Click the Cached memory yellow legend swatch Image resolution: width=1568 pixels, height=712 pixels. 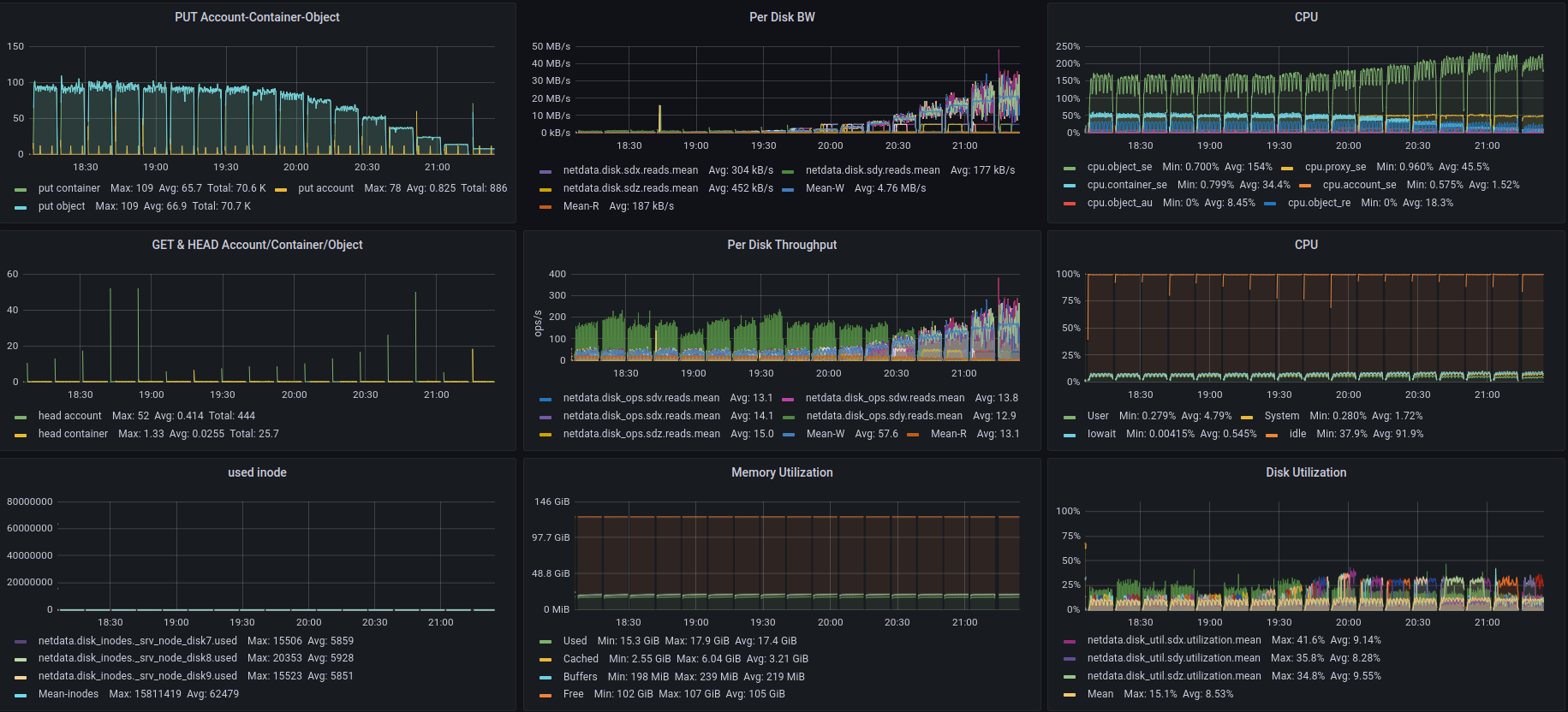546,660
